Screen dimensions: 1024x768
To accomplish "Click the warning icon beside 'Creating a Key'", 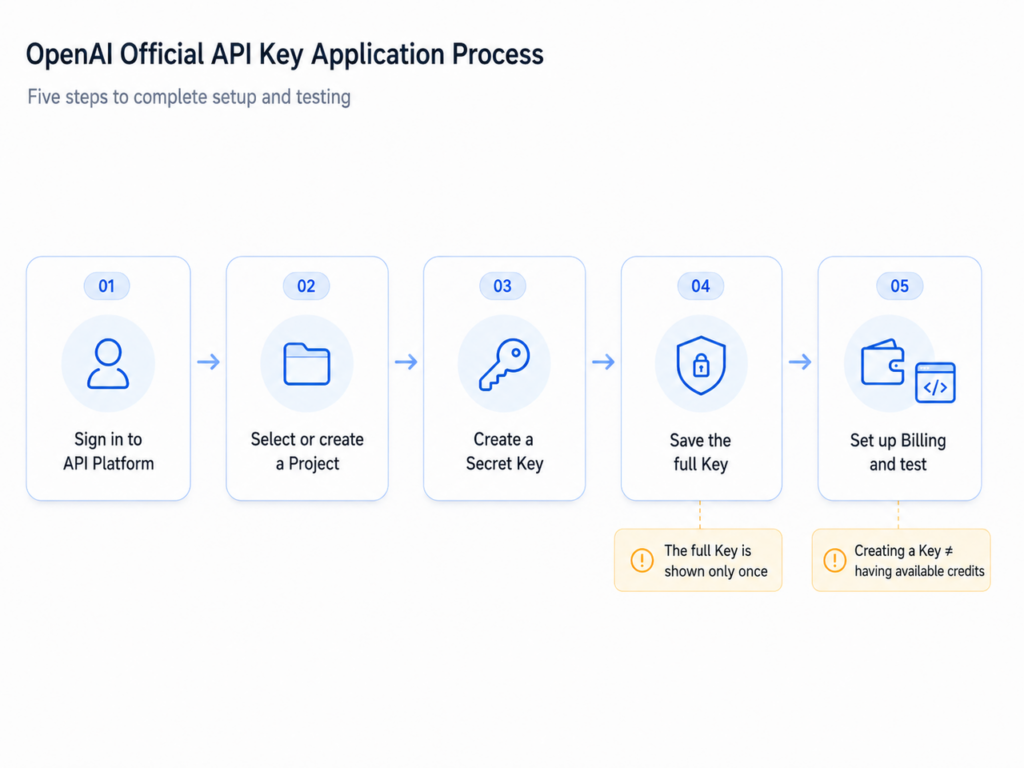I will click(835, 560).
